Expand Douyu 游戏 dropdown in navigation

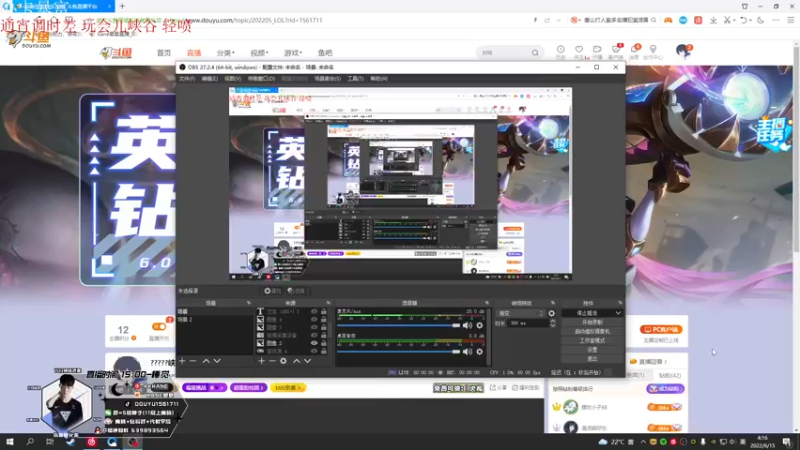293,53
